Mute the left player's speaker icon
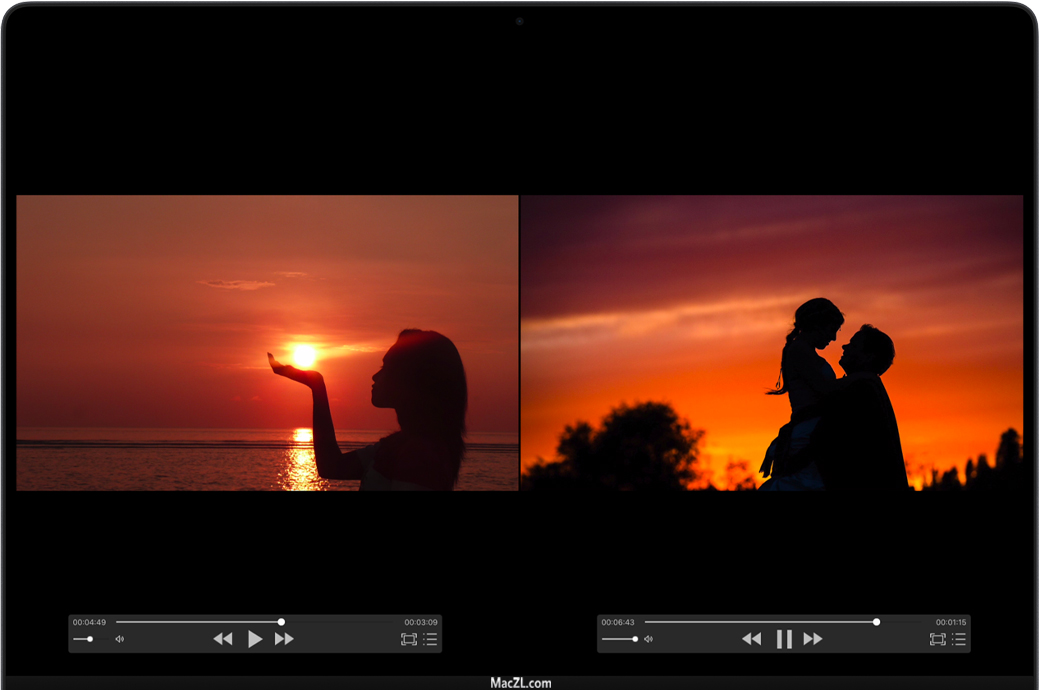 119,639
